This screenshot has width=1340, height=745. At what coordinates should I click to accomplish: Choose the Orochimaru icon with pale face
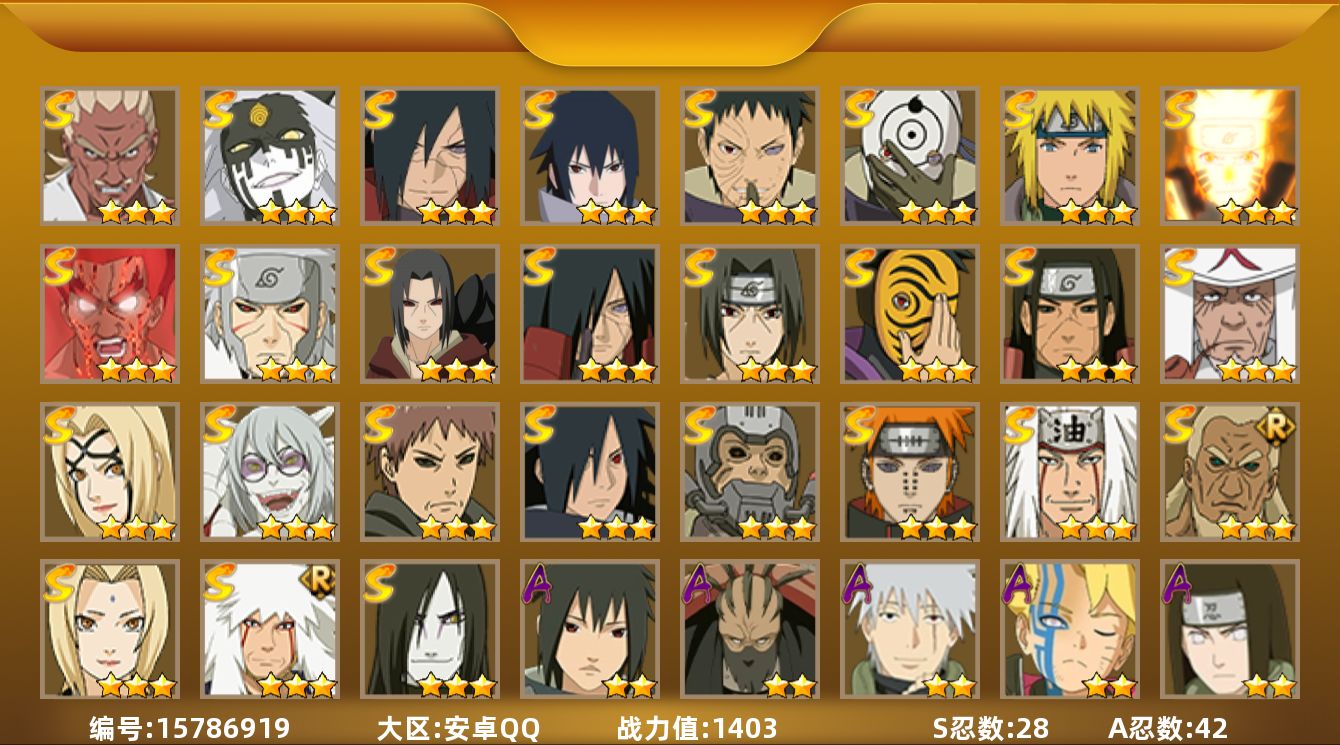coord(430,630)
